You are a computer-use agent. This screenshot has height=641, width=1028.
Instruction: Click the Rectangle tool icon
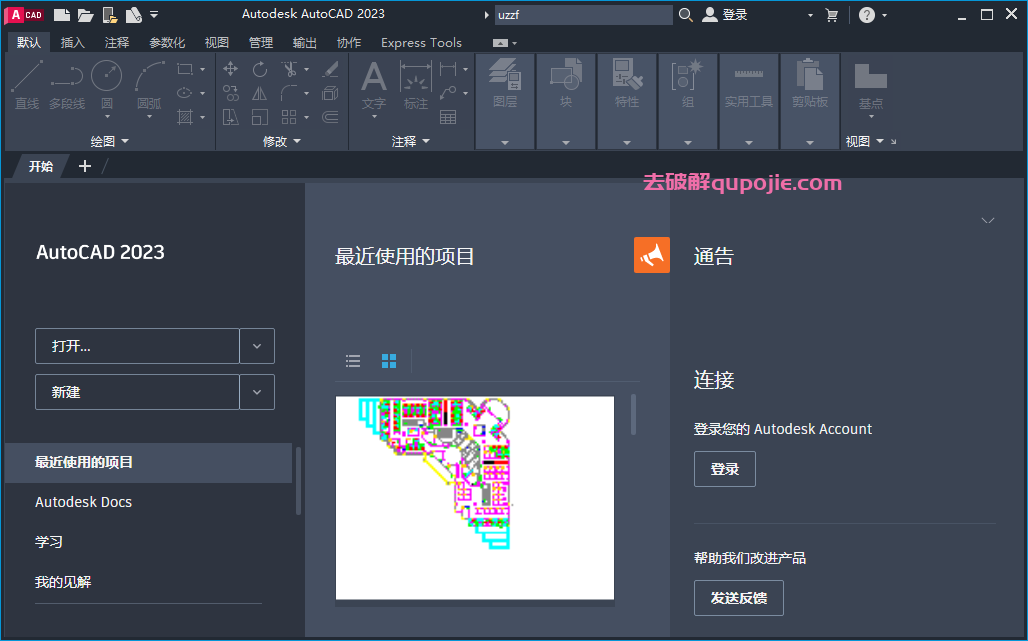(185, 69)
